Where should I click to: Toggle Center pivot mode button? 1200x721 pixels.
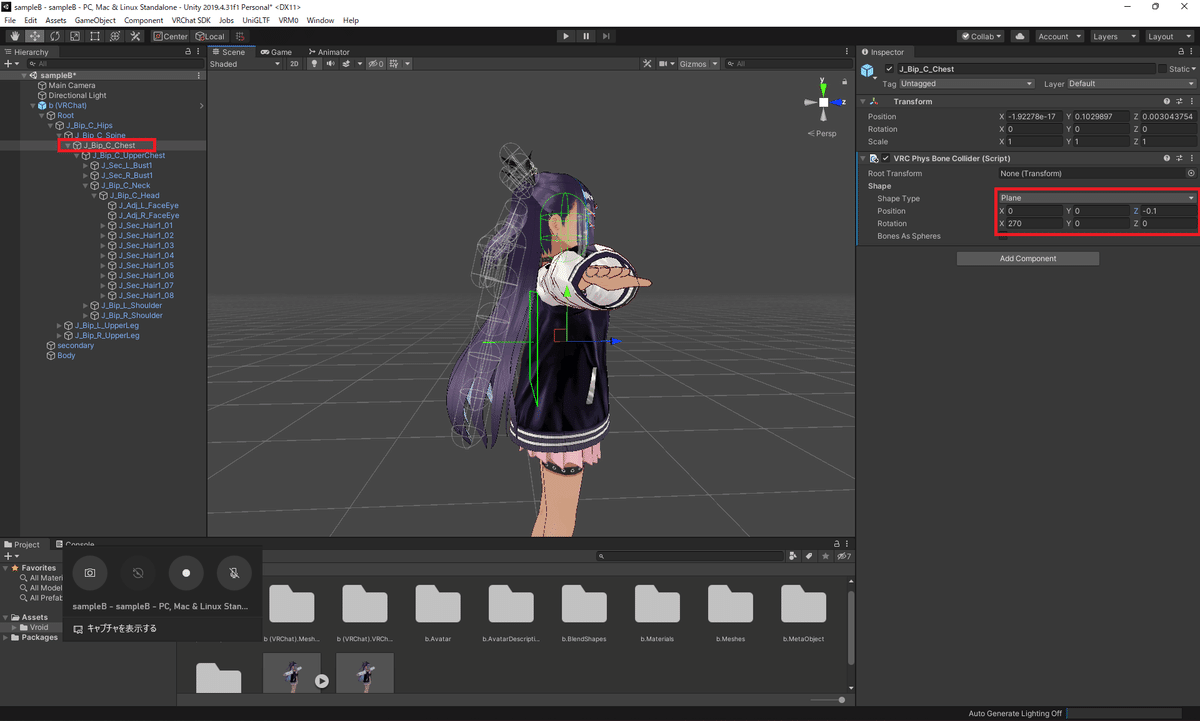coord(170,36)
